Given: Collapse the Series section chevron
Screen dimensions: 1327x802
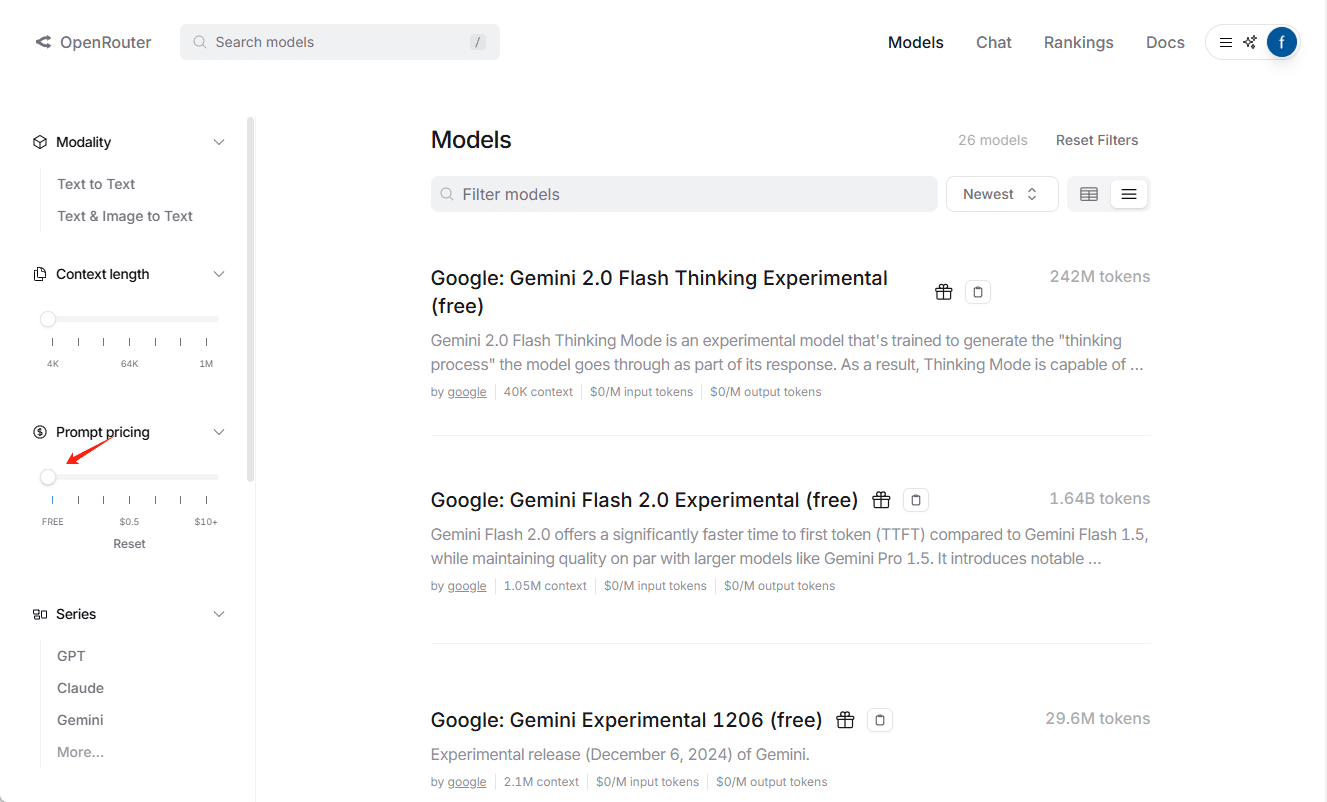Looking at the screenshot, I should coord(219,614).
